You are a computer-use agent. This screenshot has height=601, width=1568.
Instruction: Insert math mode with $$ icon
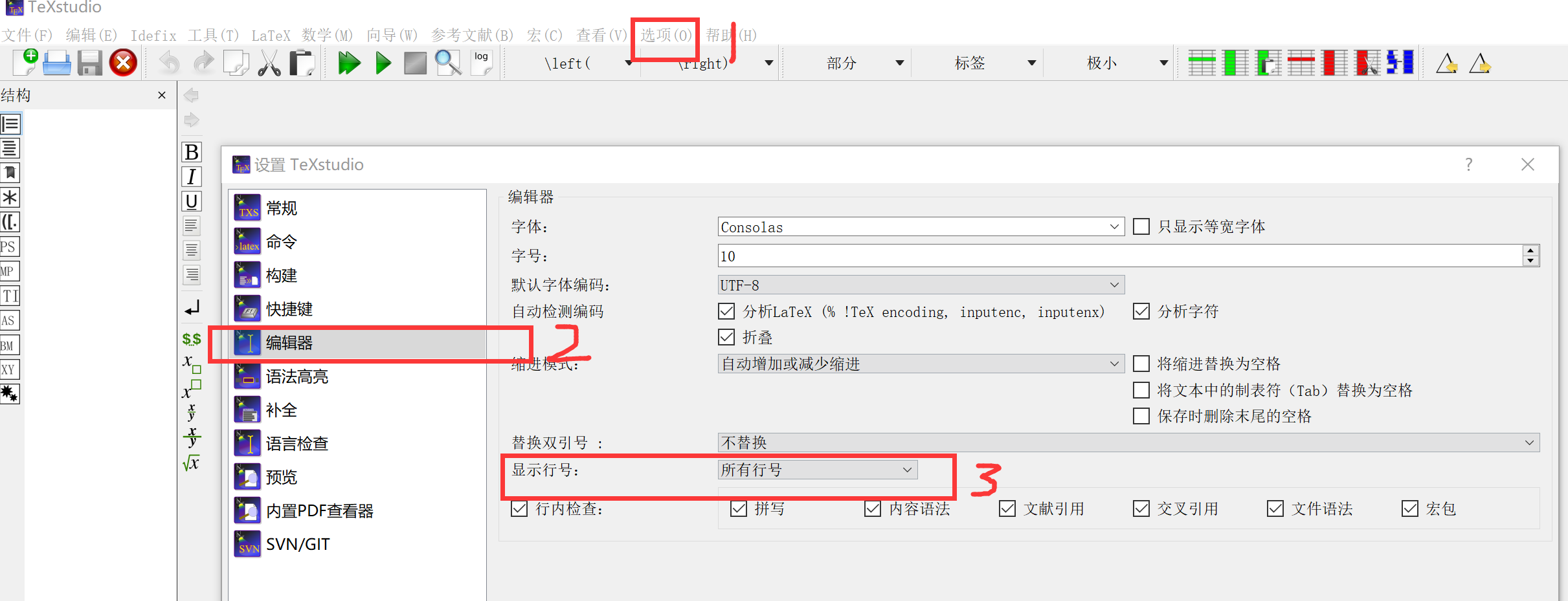tap(192, 338)
